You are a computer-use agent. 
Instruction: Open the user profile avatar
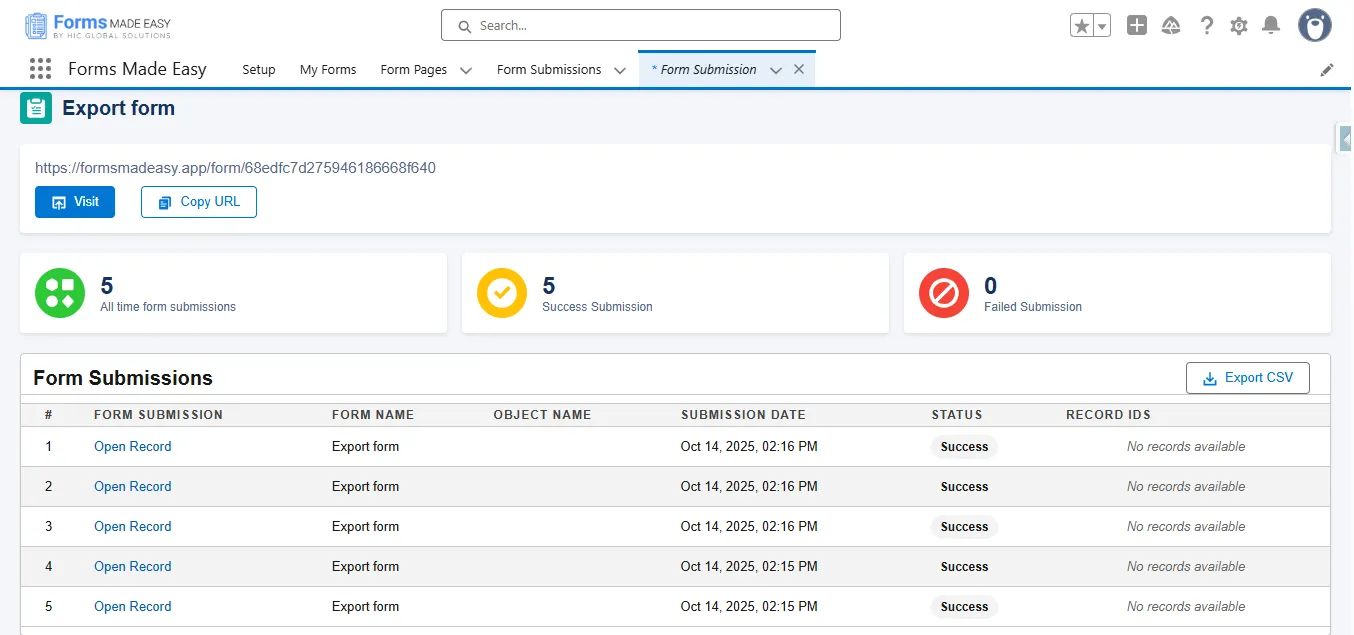1314,26
